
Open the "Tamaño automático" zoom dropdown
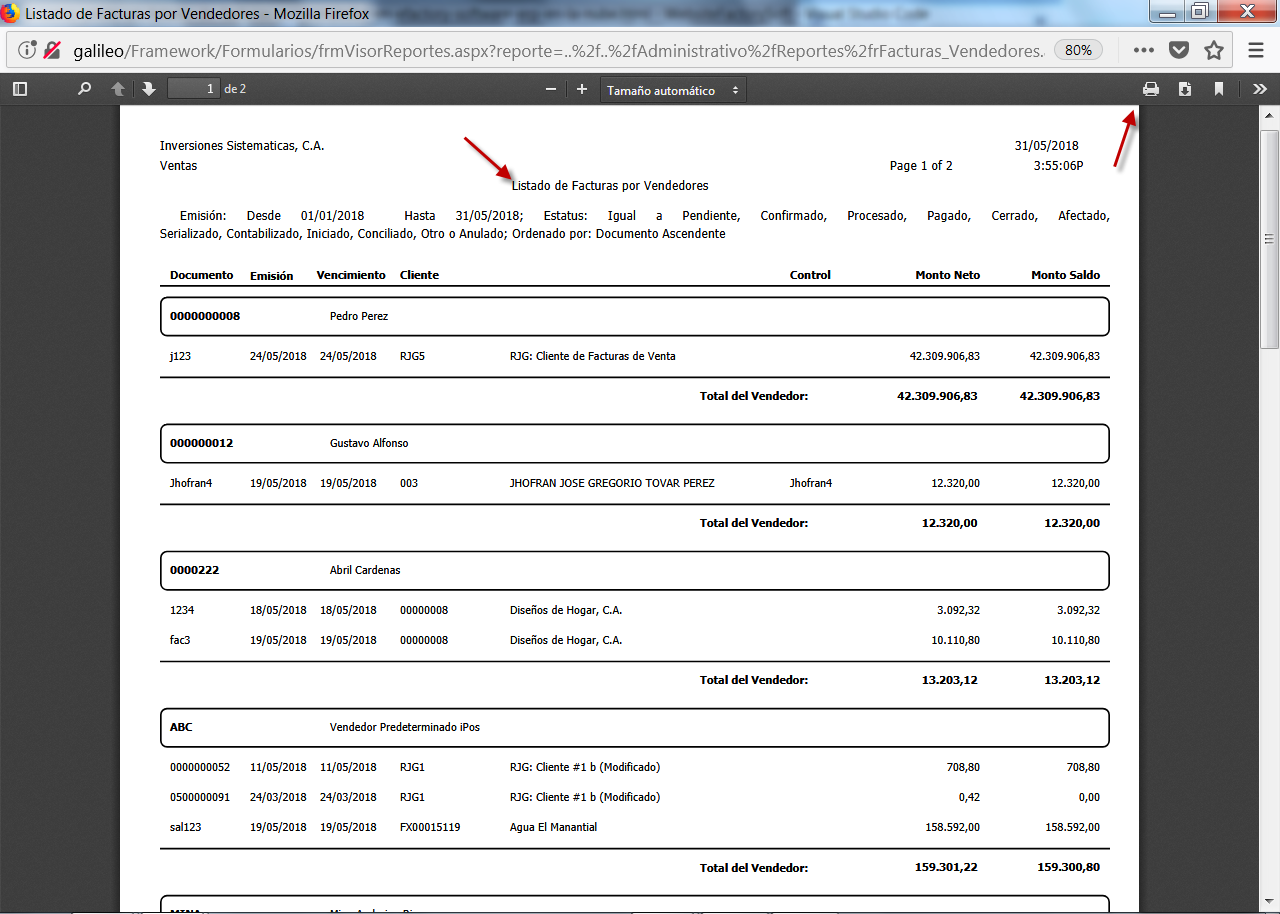[673, 90]
